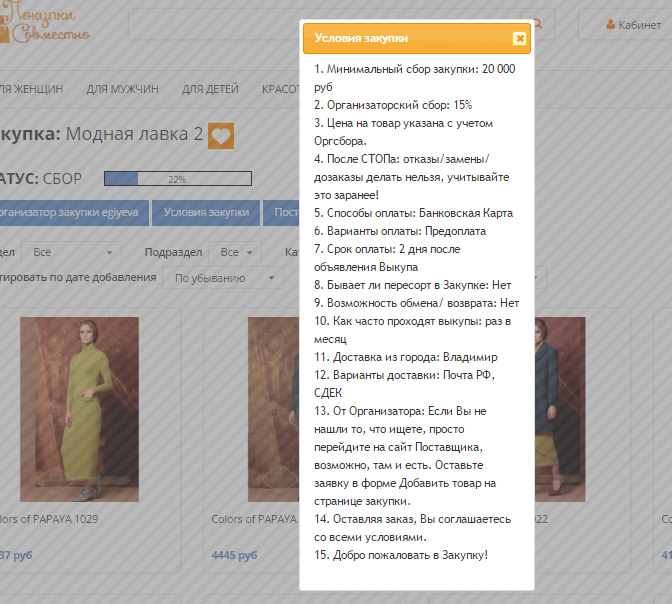This screenshot has width=672, height=604.
Task: Open the ДЛЯ ЖЕНЩИН menu
Action: tap(31, 89)
